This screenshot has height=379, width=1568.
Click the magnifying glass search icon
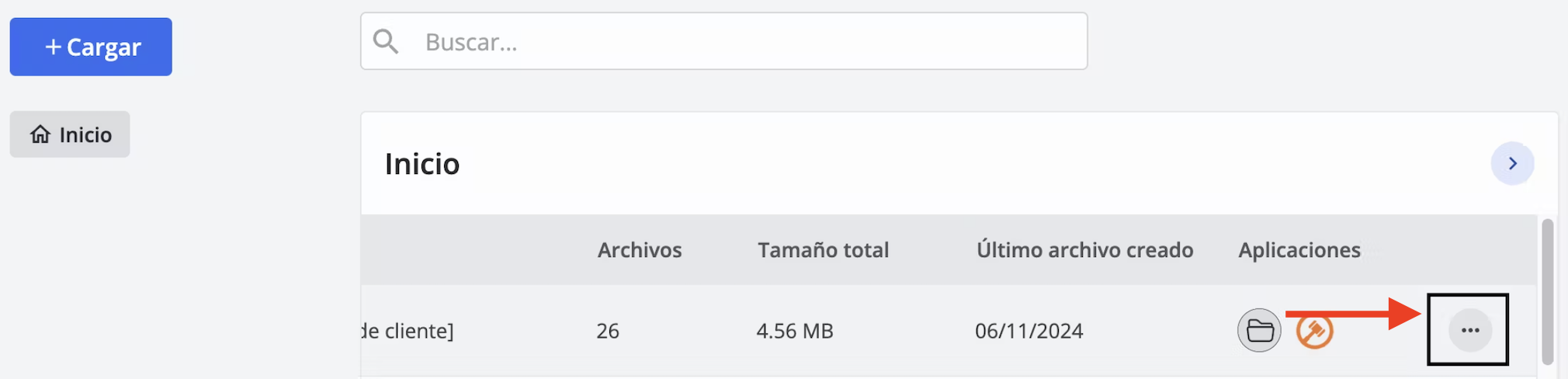pos(386,41)
